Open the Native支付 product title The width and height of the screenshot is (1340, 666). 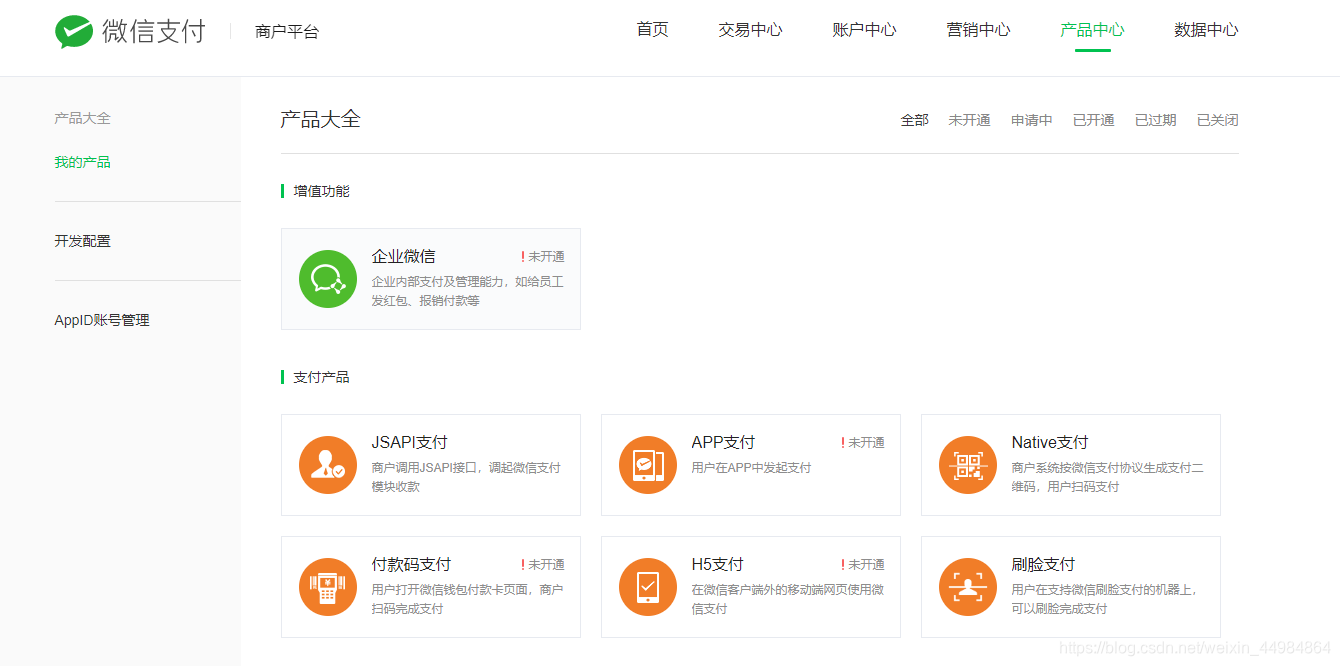1049,442
